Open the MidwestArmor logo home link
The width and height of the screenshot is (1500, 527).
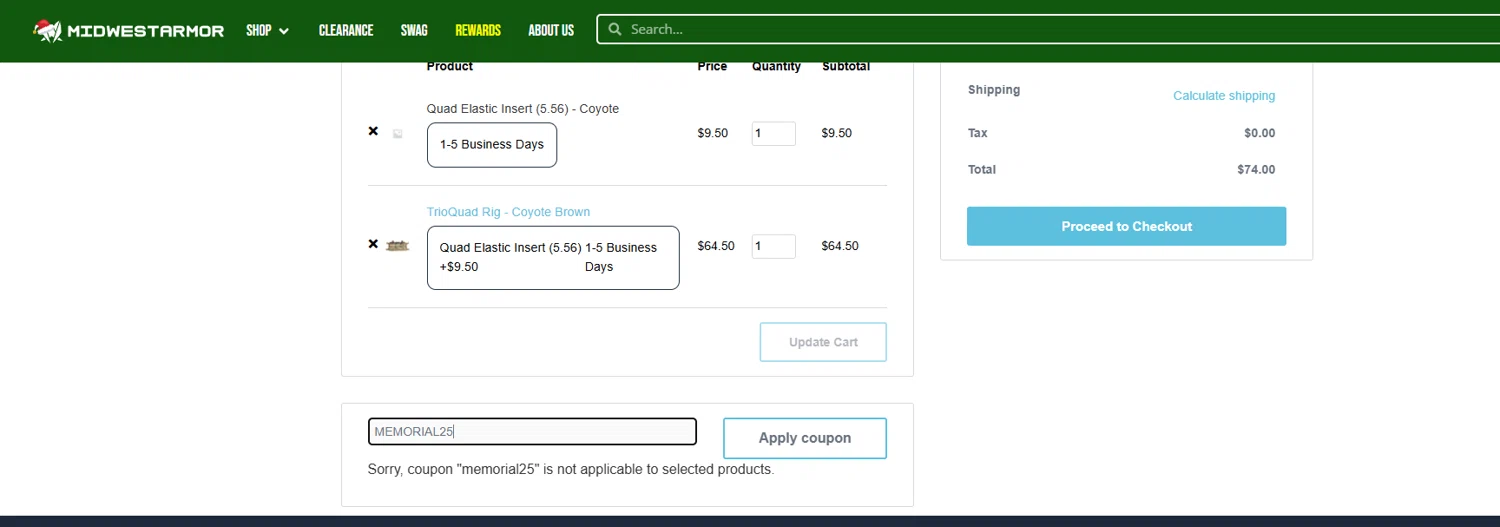[128, 30]
